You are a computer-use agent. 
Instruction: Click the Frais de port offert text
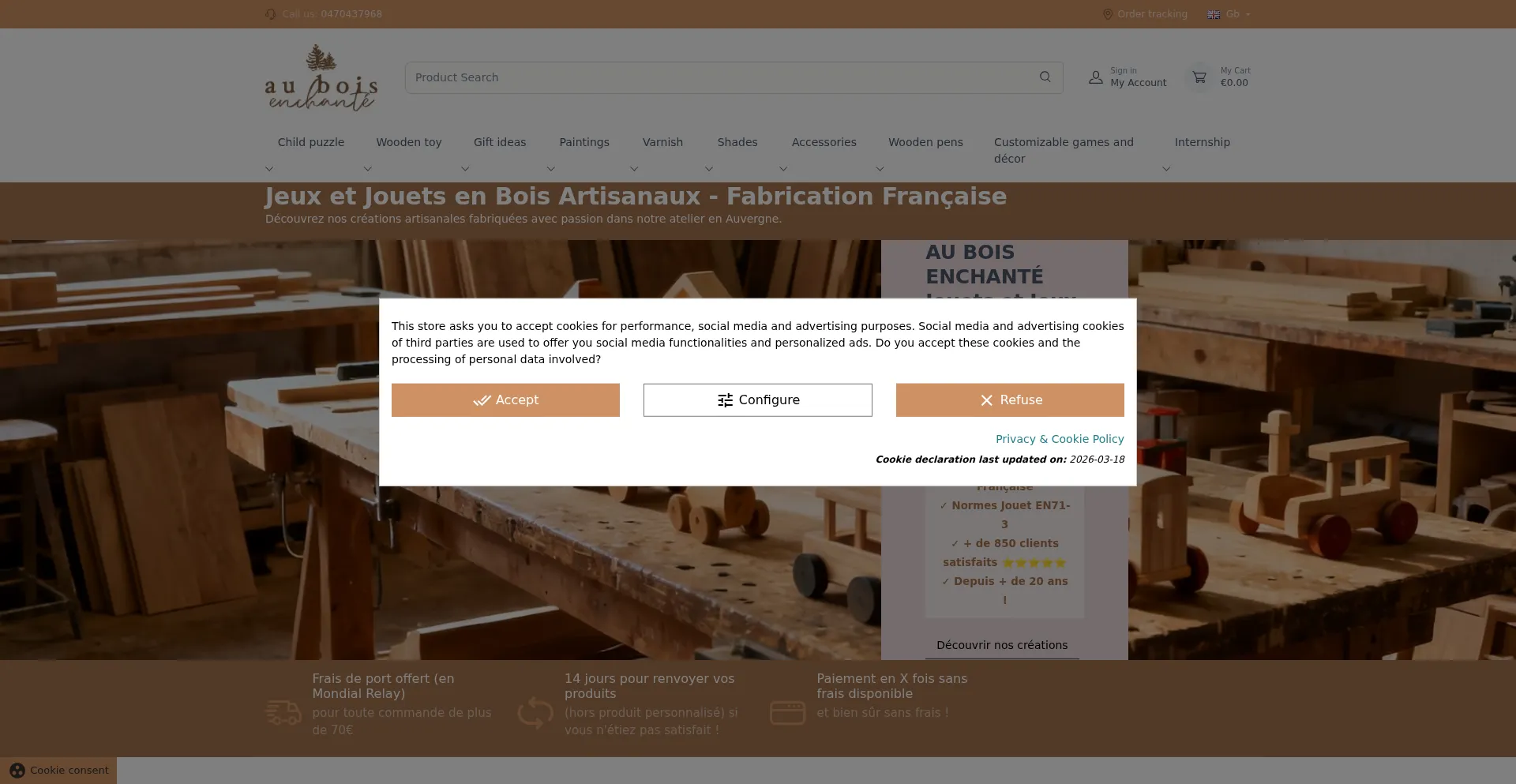(x=383, y=686)
